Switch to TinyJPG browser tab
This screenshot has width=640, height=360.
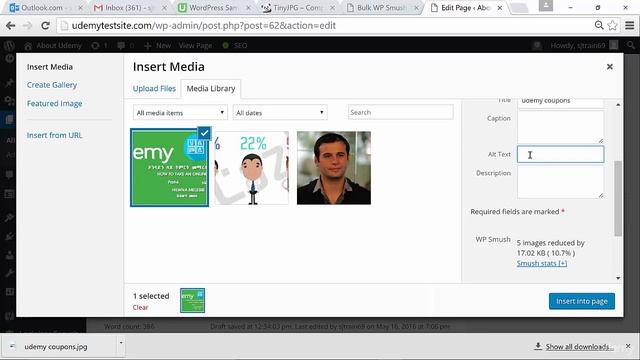(x=298, y=8)
